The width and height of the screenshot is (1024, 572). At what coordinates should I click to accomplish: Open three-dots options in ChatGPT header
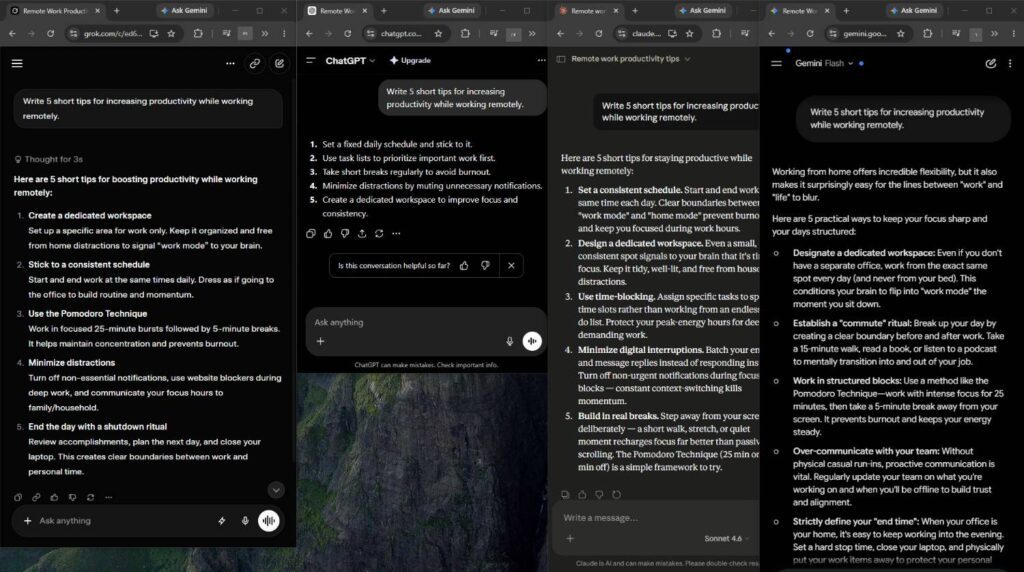541,60
